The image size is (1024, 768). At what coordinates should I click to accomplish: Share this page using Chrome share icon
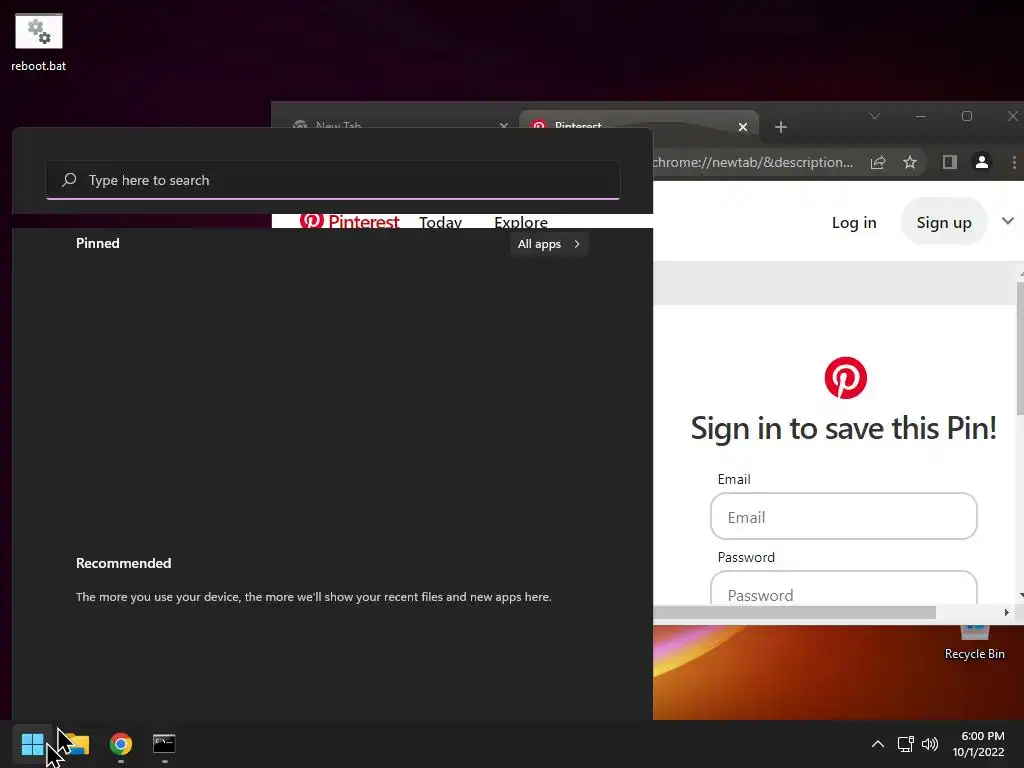(878, 162)
